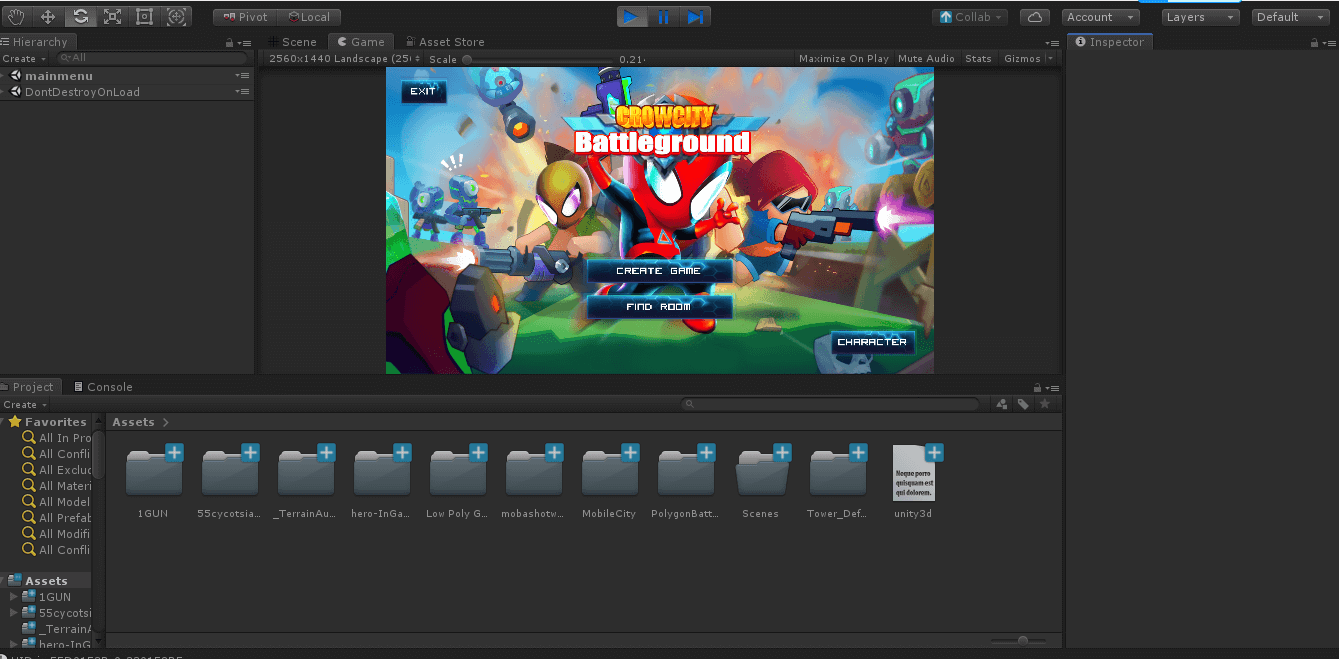Click the search by label icon
The width and height of the screenshot is (1339, 659).
click(x=1023, y=404)
